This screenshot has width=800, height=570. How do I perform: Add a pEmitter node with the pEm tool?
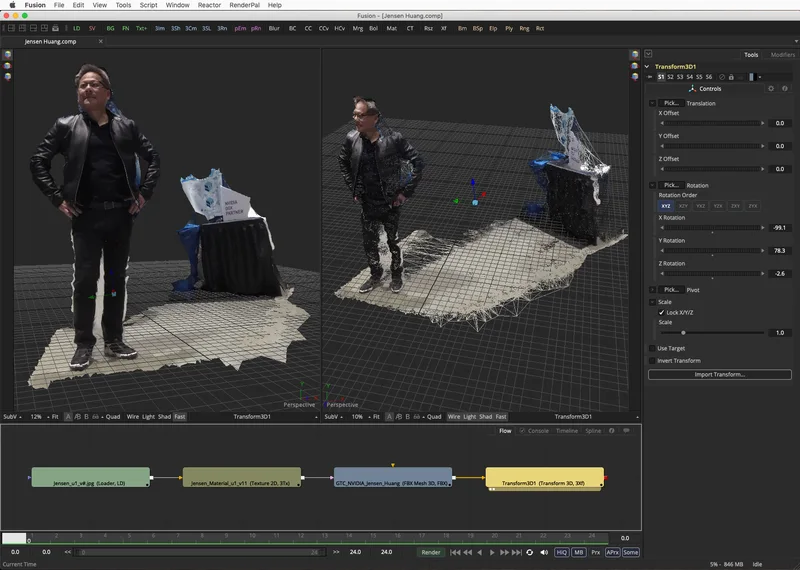[240, 29]
